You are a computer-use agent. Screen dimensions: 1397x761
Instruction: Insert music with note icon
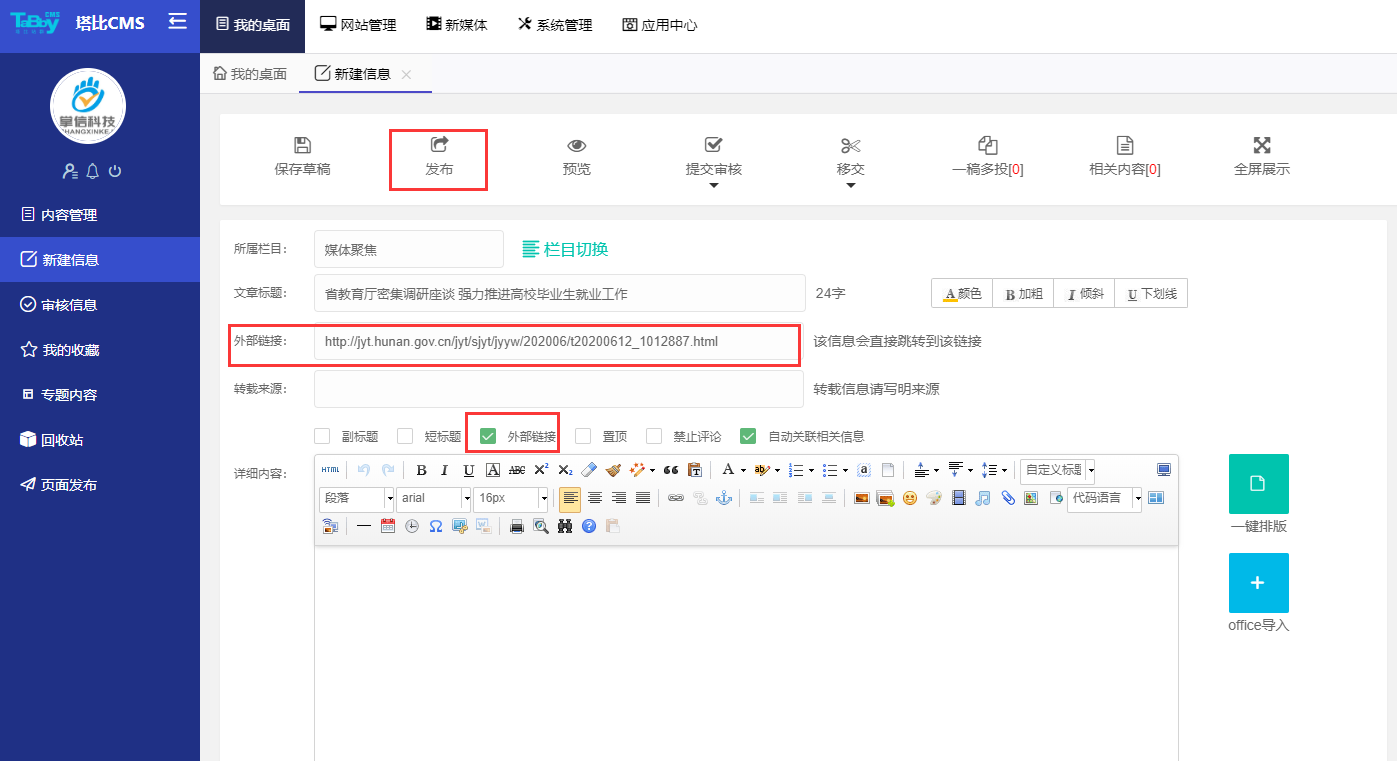point(983,497)
